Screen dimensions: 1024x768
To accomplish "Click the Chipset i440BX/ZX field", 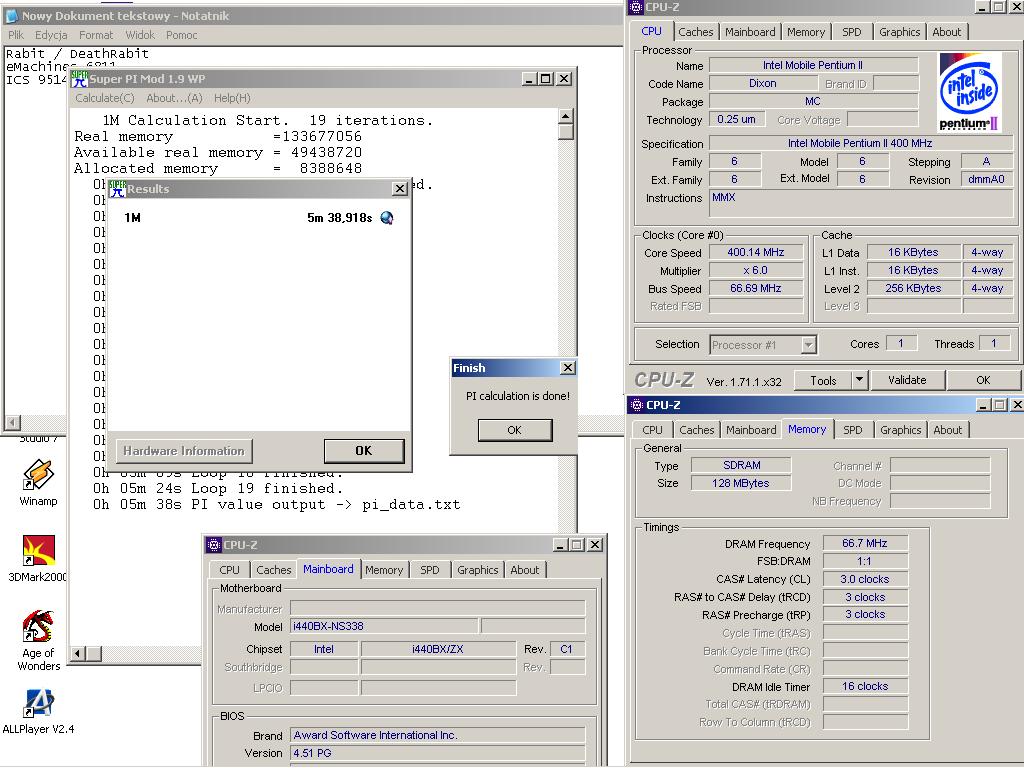I will [438, 649].
